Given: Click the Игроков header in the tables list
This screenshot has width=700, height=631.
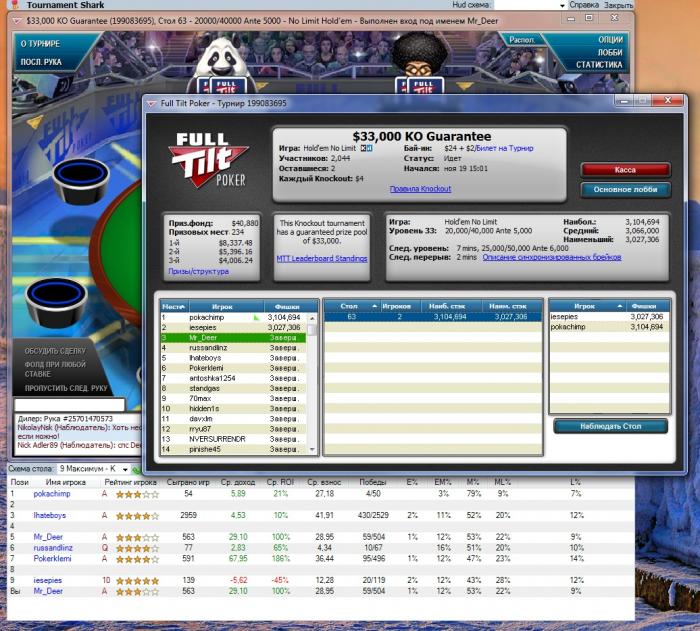Looking at the screenshot, I should click(x=400, y=306).
